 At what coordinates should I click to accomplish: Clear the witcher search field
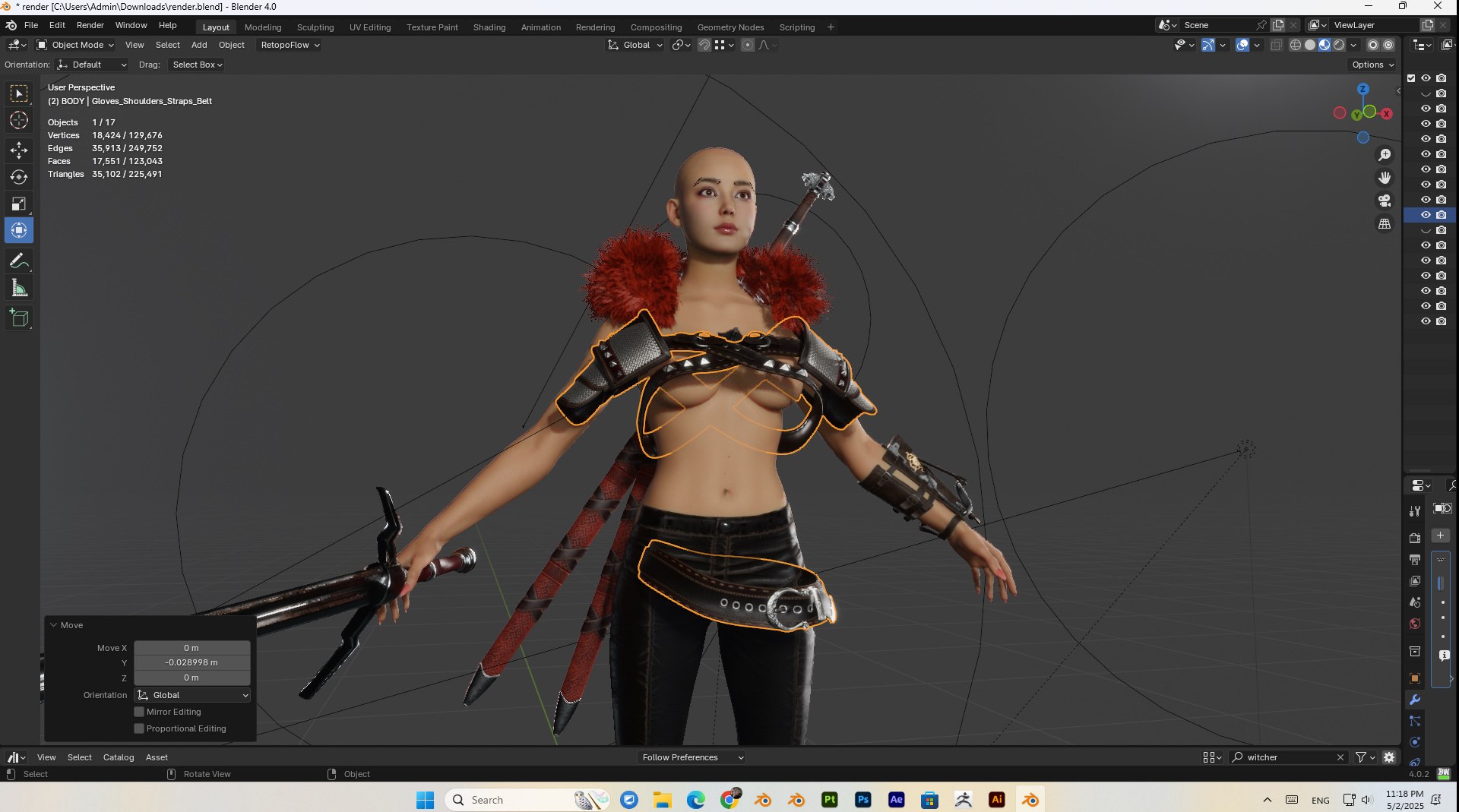click(x=1340, y=757)
